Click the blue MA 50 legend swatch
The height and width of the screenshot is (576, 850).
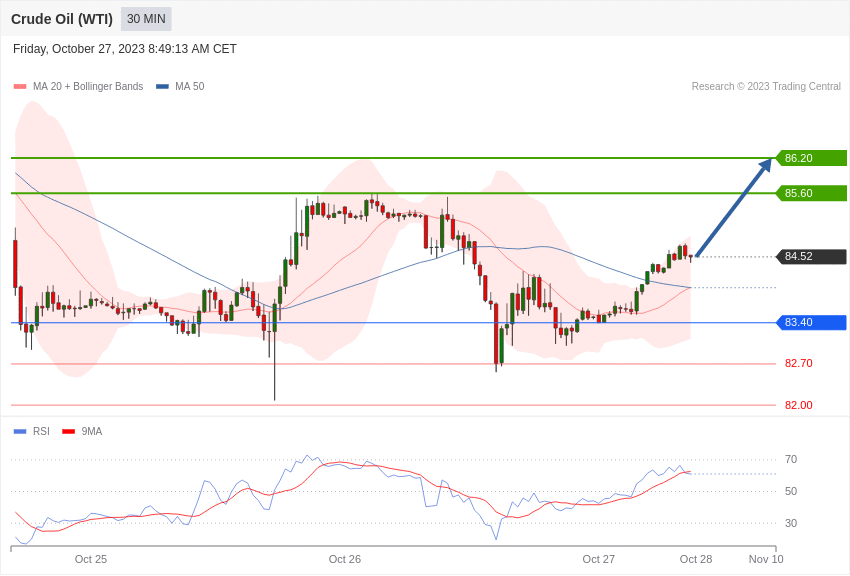point(162,87)
